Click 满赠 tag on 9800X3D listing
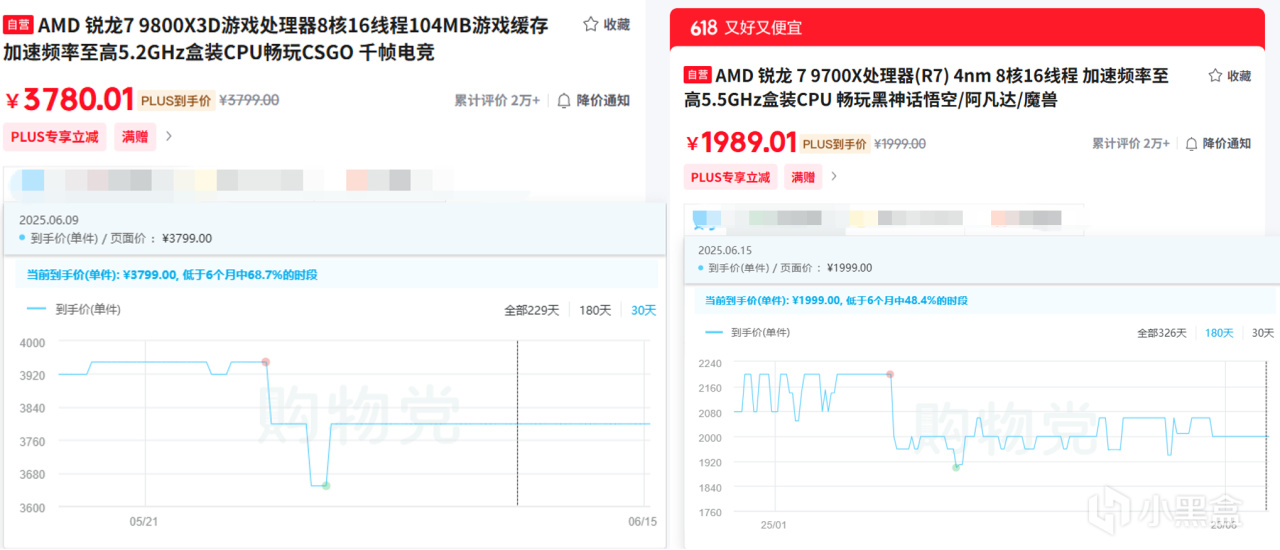 pos(135,137)
